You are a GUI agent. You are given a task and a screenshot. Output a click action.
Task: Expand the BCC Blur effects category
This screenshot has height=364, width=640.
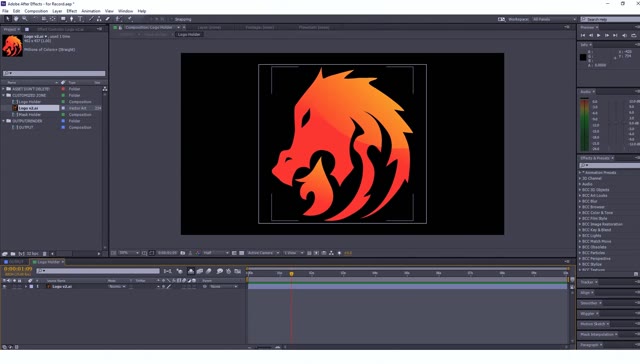580,201
